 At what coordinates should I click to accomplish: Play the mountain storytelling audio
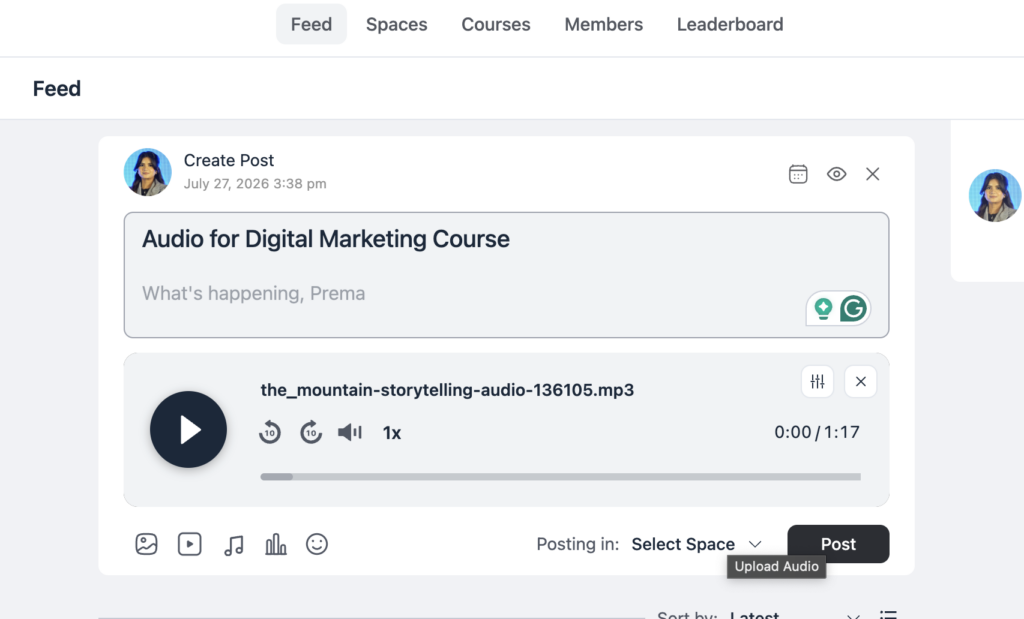(188, 430)
